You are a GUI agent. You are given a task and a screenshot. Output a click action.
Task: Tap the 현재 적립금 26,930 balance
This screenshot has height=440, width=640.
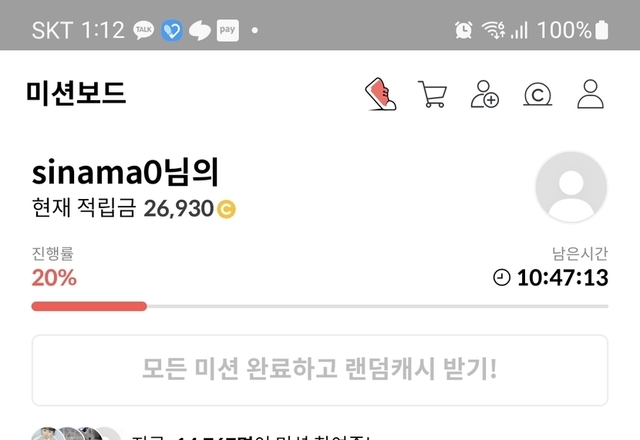(x=134, y=208)
